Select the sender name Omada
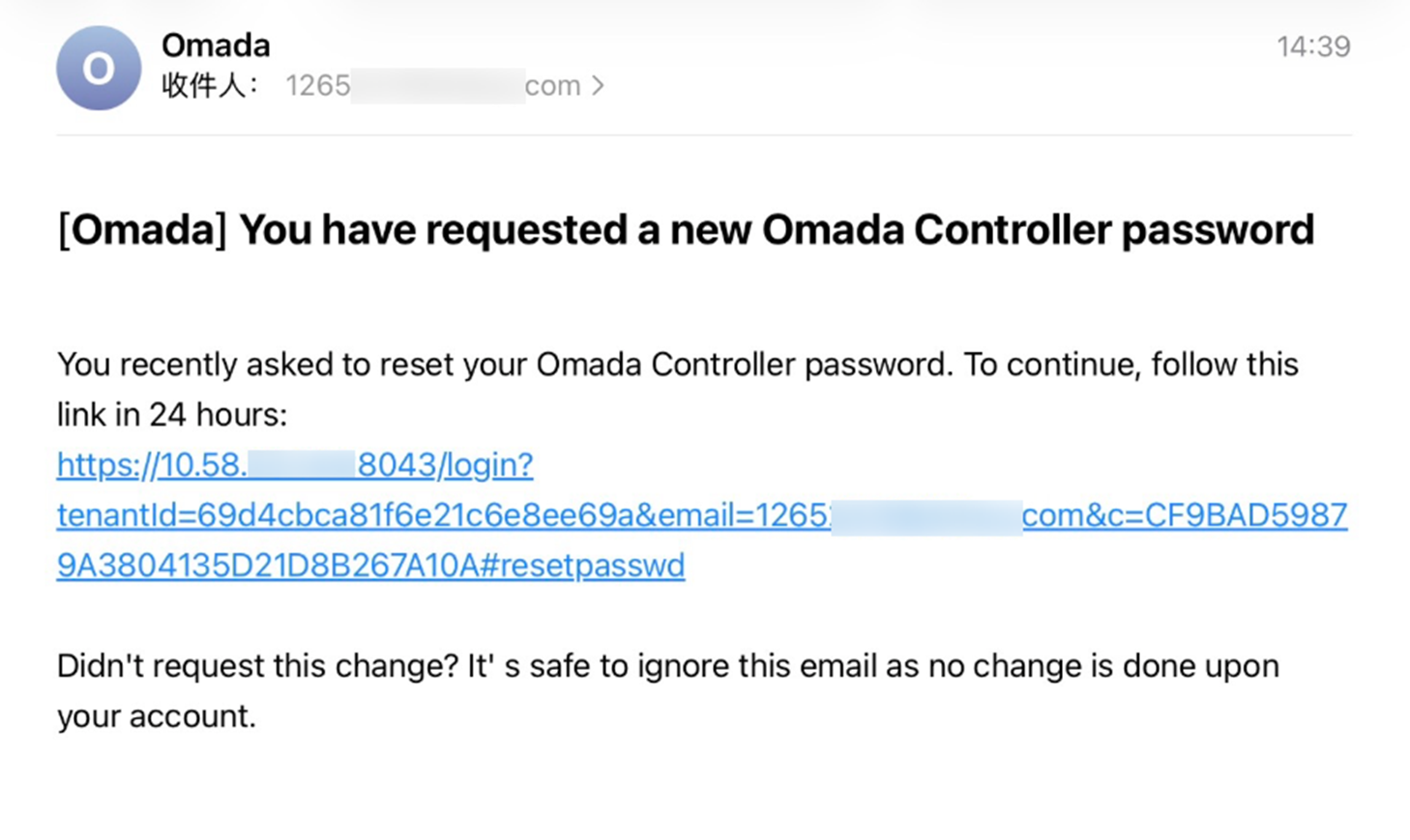The width and height of the screenshot is (1410, 840). (215, 43)
